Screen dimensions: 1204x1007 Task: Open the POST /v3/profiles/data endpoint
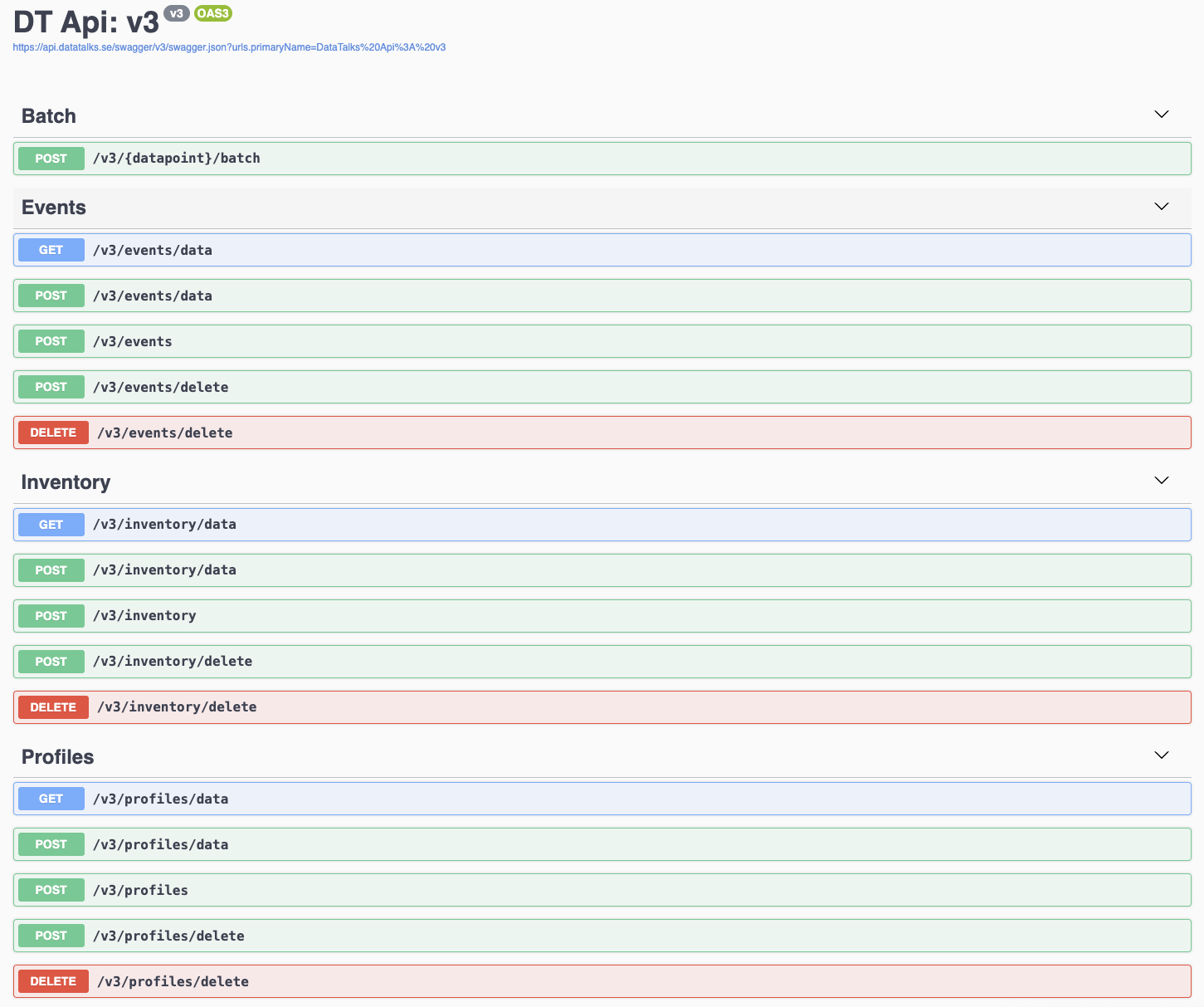pyautogui.click(x=602, y=844)
